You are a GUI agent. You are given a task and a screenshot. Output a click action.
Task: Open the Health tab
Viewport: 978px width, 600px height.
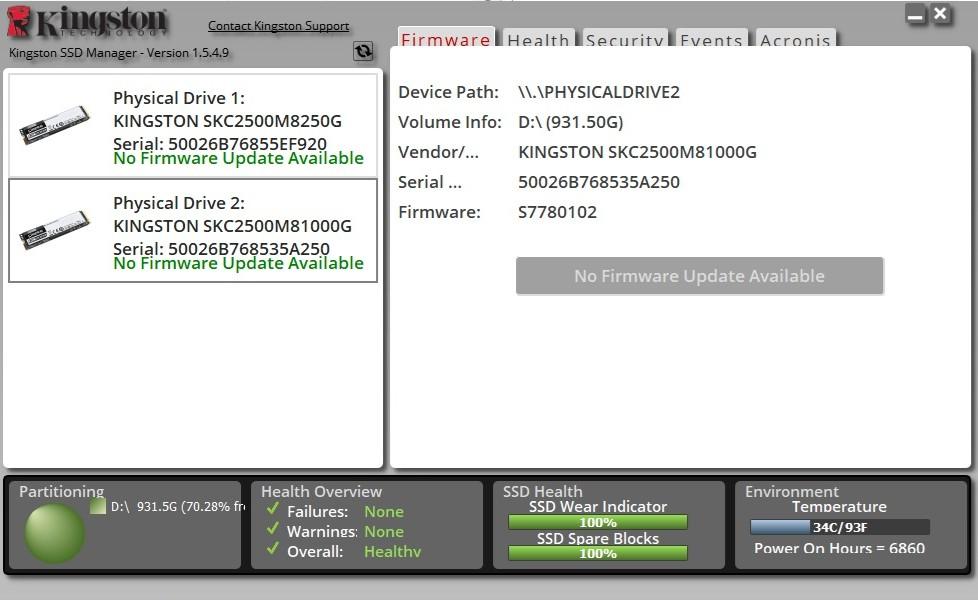tap(538, 39)
